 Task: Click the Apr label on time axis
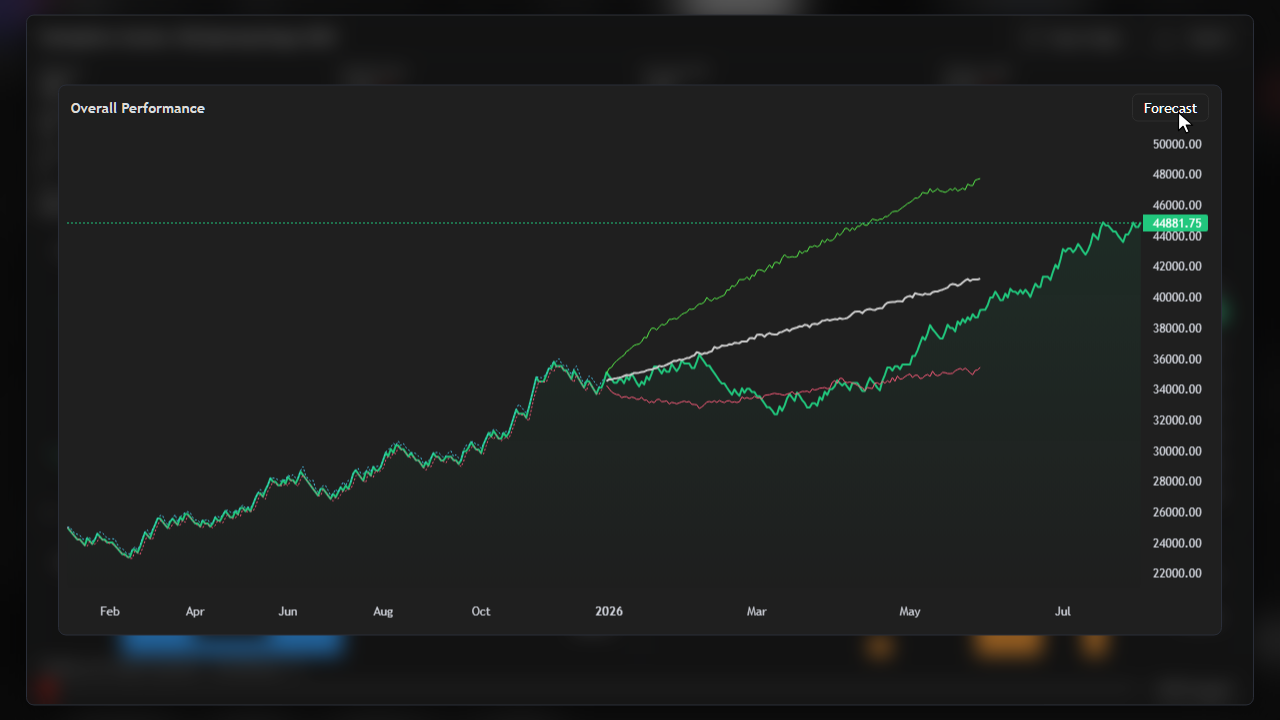point(195,611)
